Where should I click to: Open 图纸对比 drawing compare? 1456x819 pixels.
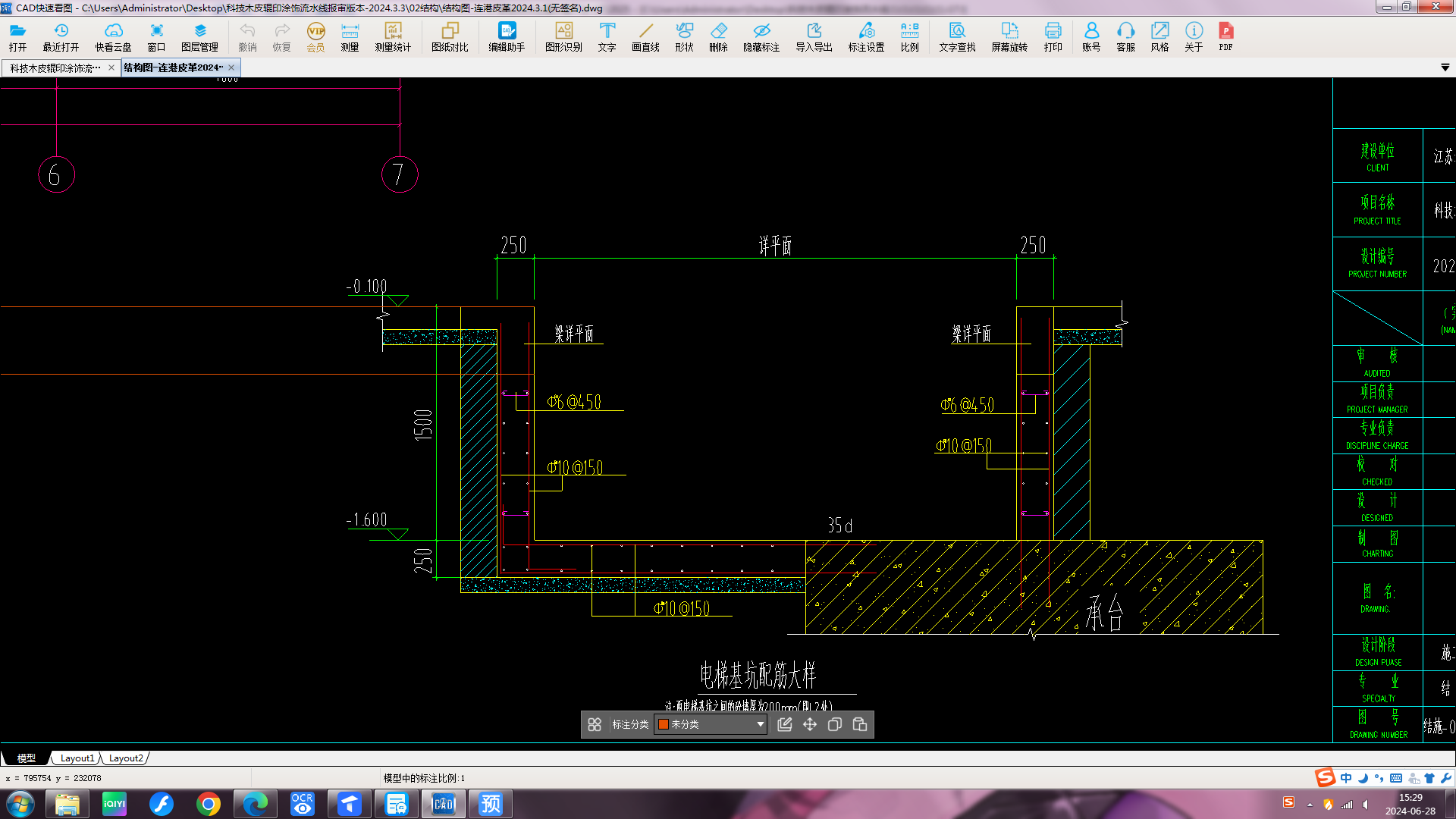(450, 36)
